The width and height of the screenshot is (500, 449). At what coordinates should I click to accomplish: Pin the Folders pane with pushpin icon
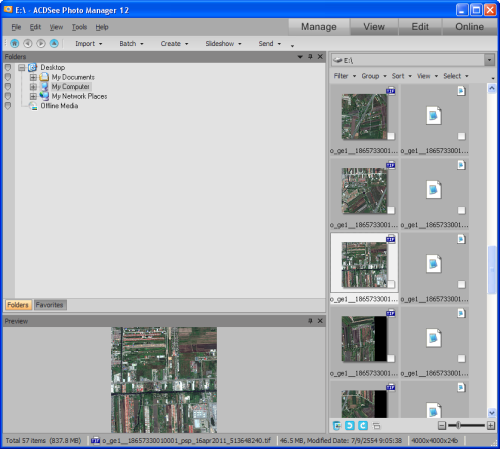310,57
